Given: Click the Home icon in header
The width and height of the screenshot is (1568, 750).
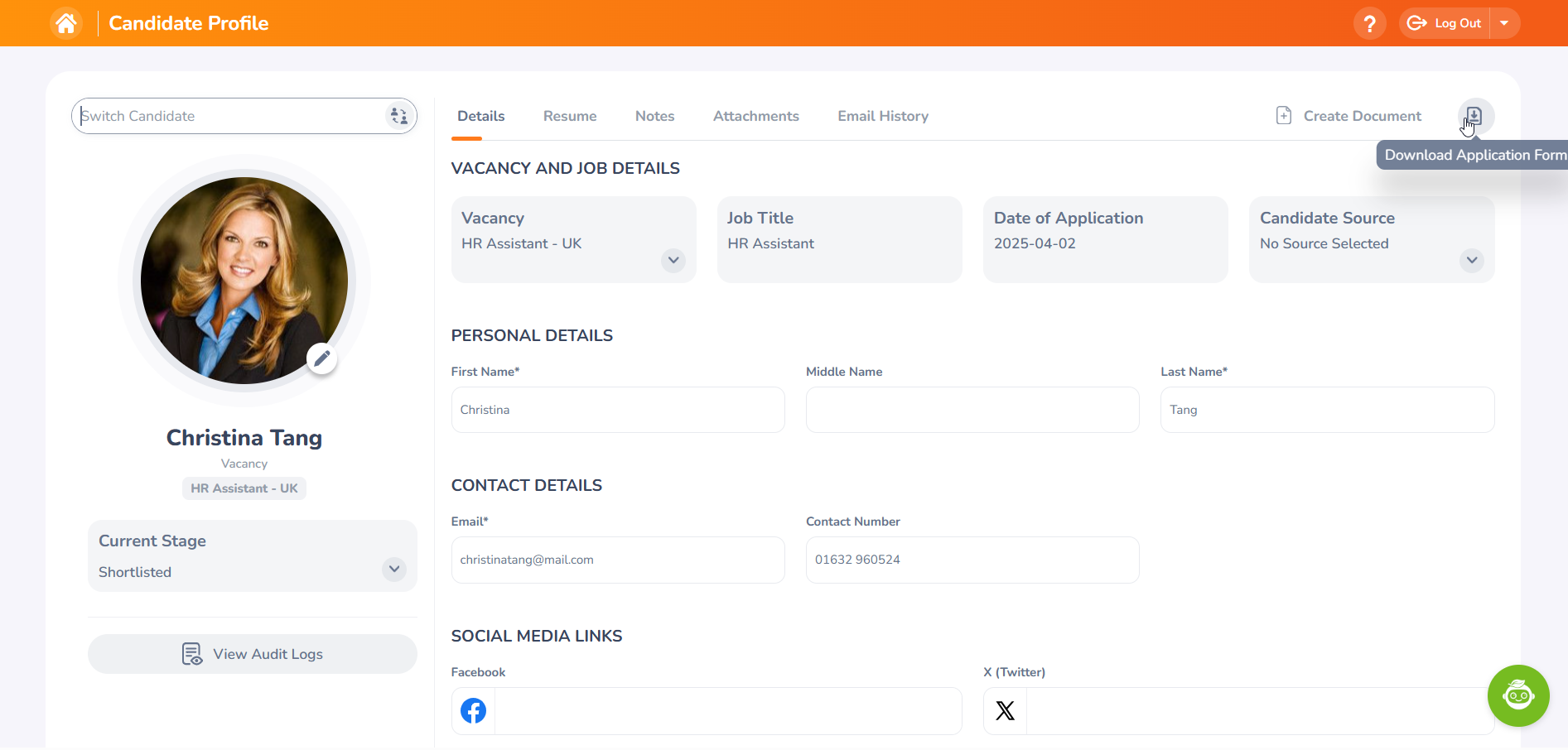Looking at the screenshot, I should [66, 23].
